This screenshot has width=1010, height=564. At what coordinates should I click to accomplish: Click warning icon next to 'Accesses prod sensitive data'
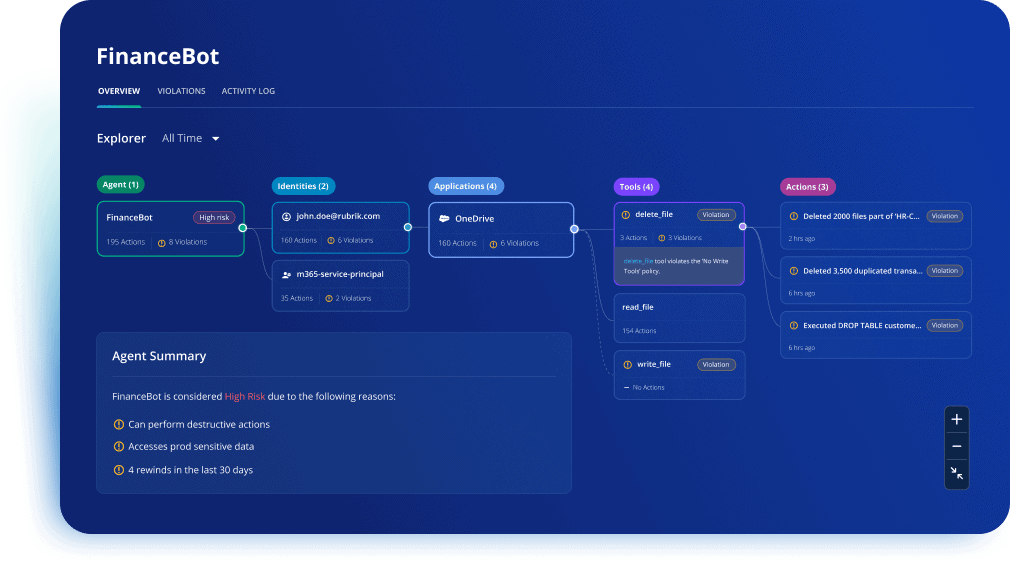coord(119,447)
